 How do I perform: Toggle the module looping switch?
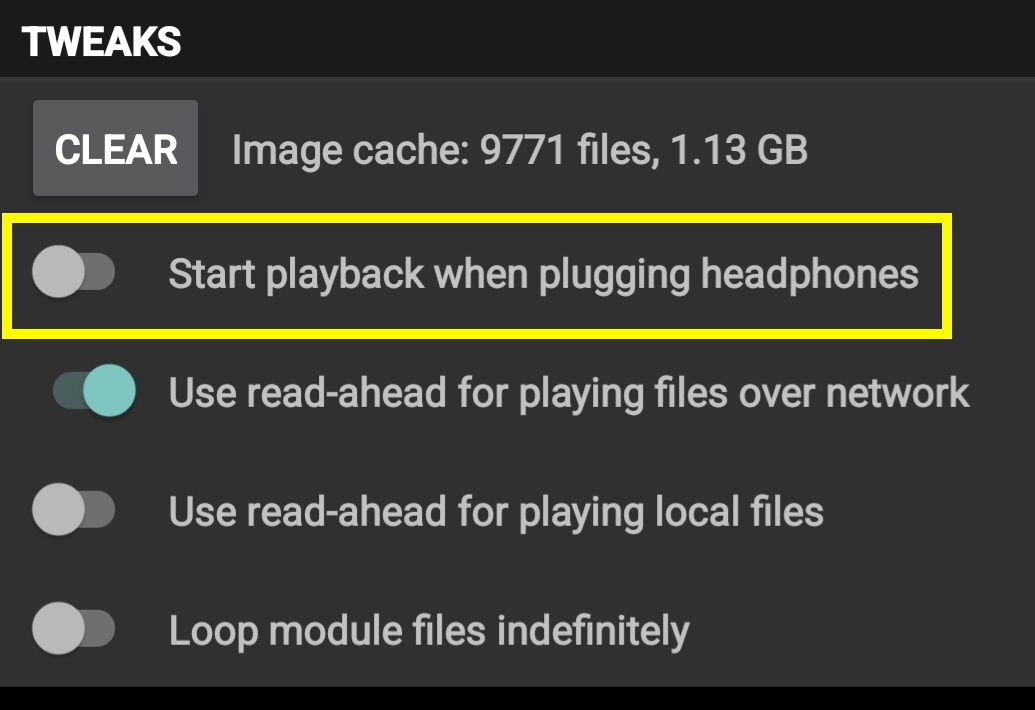[x=73, y=629]
